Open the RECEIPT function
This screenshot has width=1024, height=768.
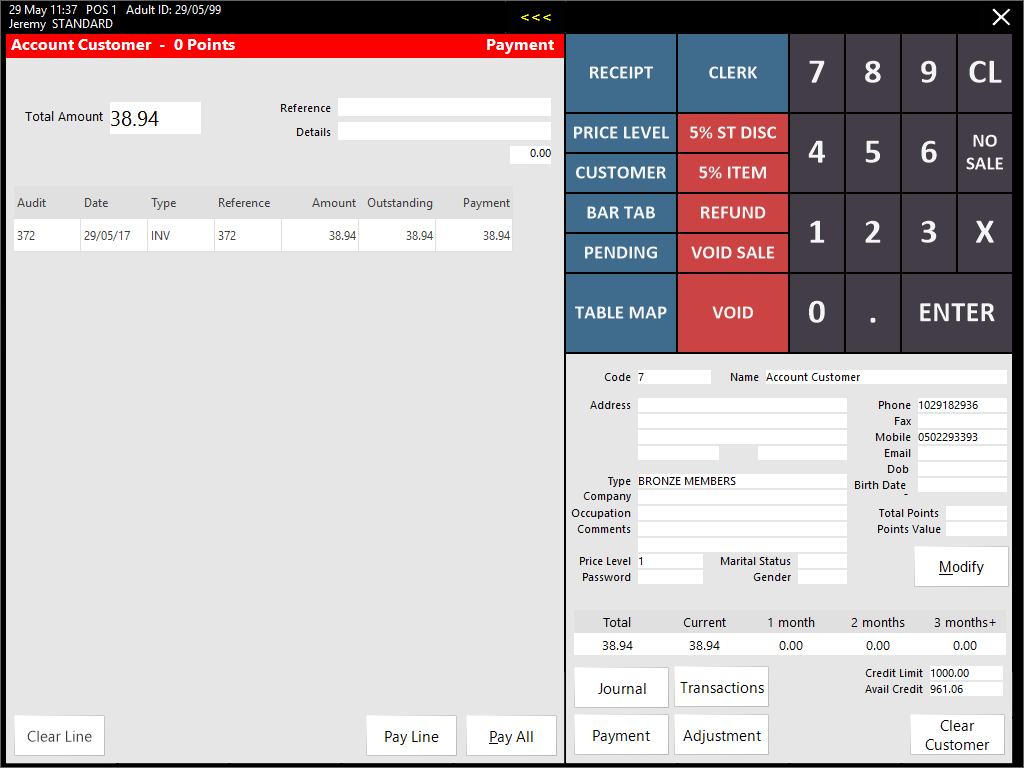tap(620, 73)
